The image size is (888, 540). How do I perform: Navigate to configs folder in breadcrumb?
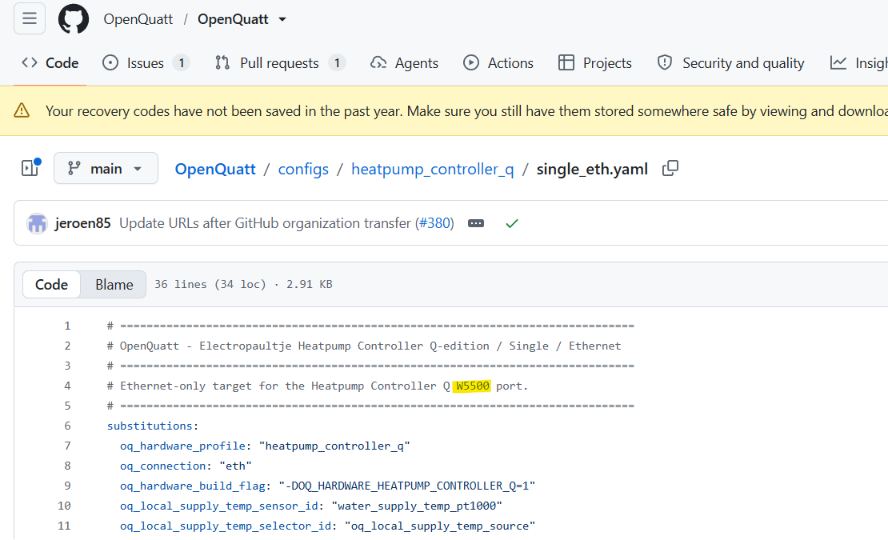(x=303, y=169)
